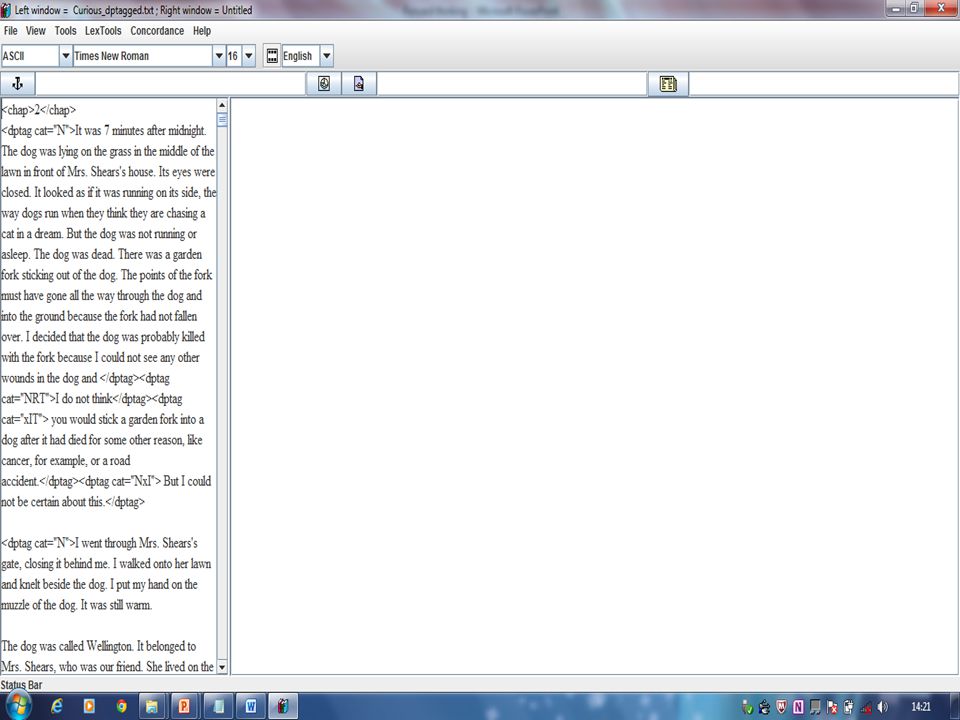The width and height of the screenshot is (960, 720).
Task: Open the font size 16 dropdown
Action: [249, 56]
